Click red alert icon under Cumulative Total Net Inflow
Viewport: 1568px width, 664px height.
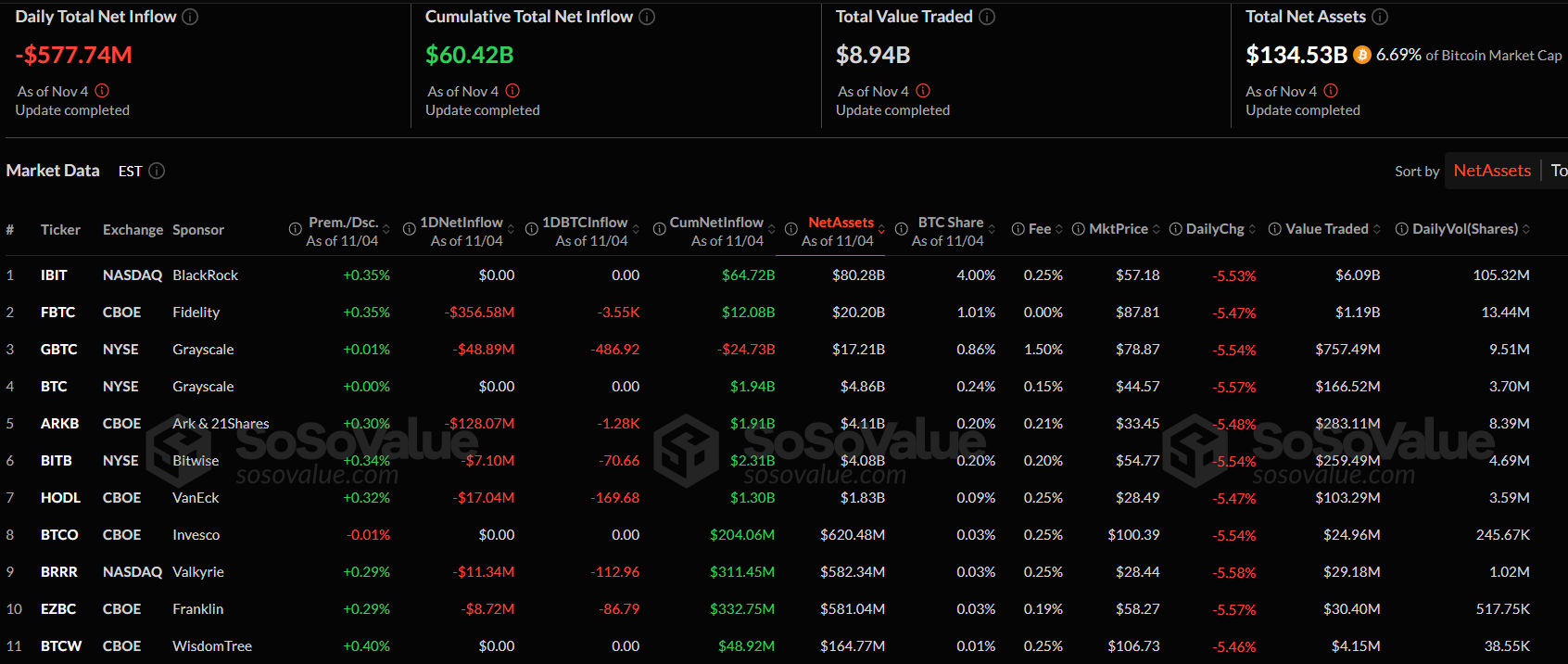pos(512,91)
